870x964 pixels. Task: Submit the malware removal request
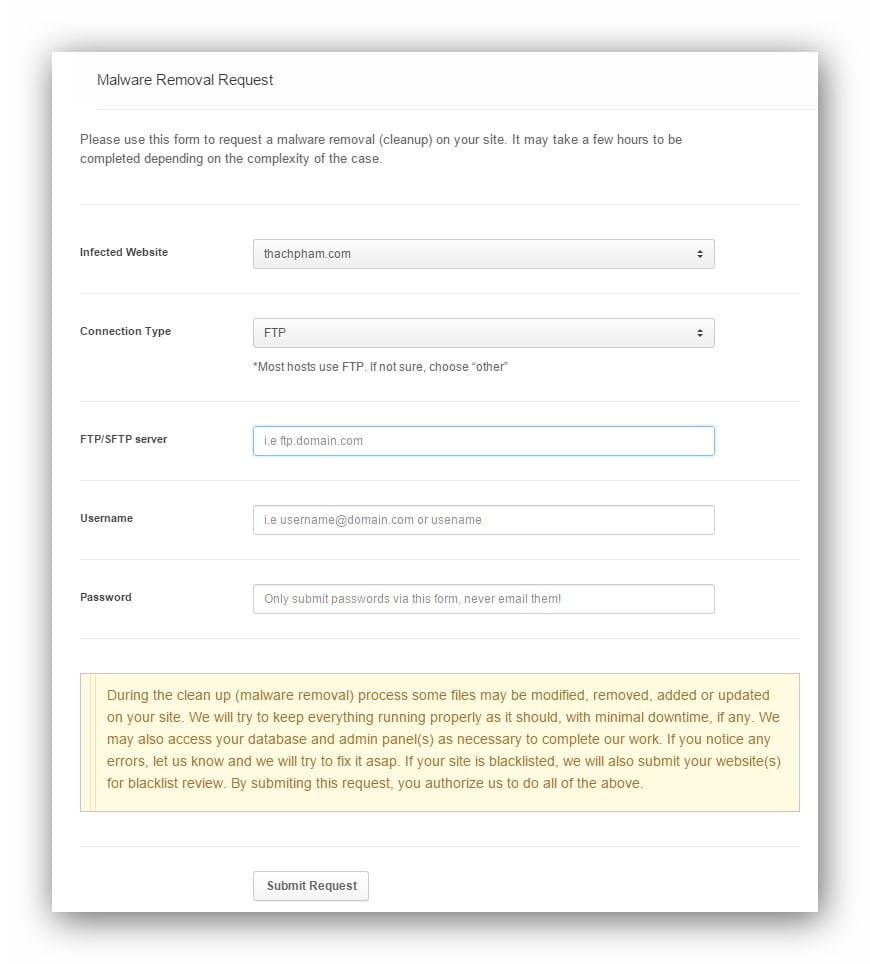click(310, 886)
